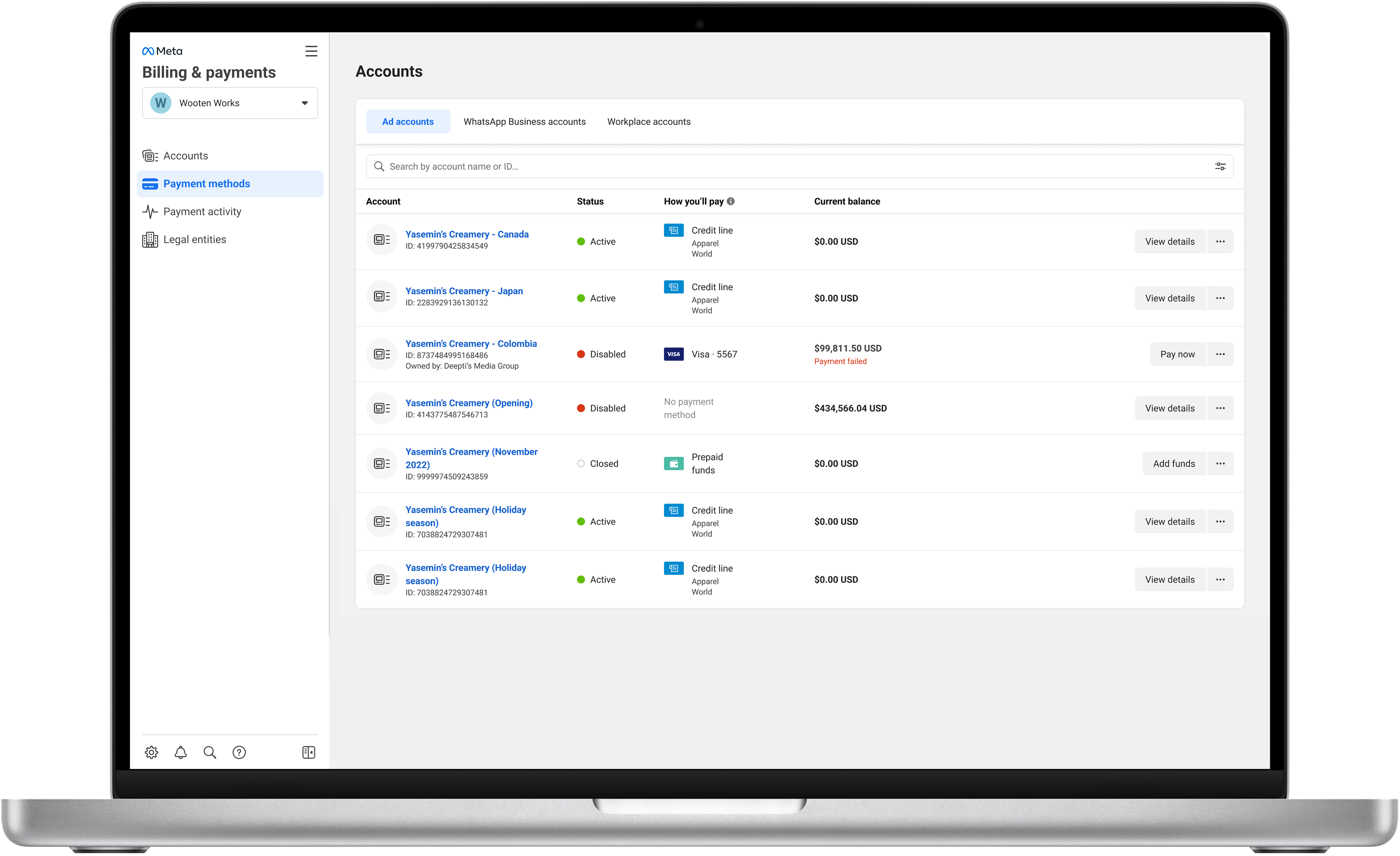The width and height of the screenshot is (1400, 856).
Task: View details for Yasemin's Creamery (Opening)
Action: coord(1169,408)
